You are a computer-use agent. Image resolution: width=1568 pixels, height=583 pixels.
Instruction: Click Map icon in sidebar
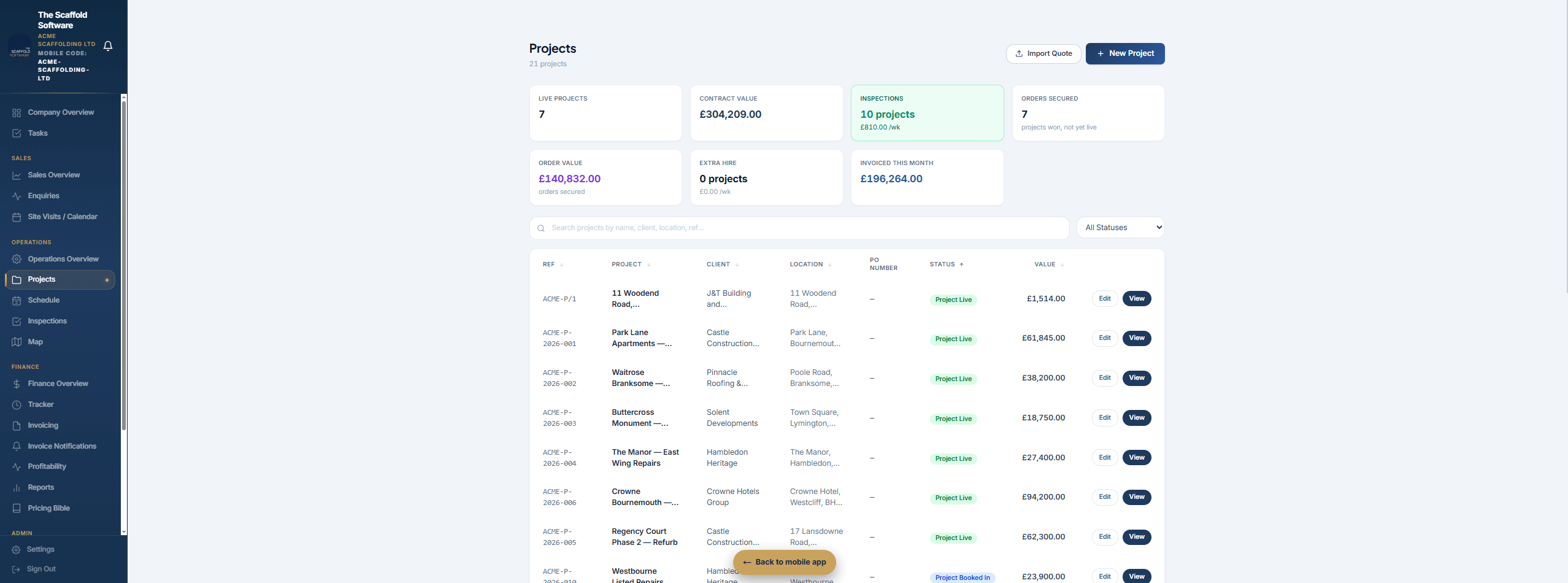(x=17, y=342)
